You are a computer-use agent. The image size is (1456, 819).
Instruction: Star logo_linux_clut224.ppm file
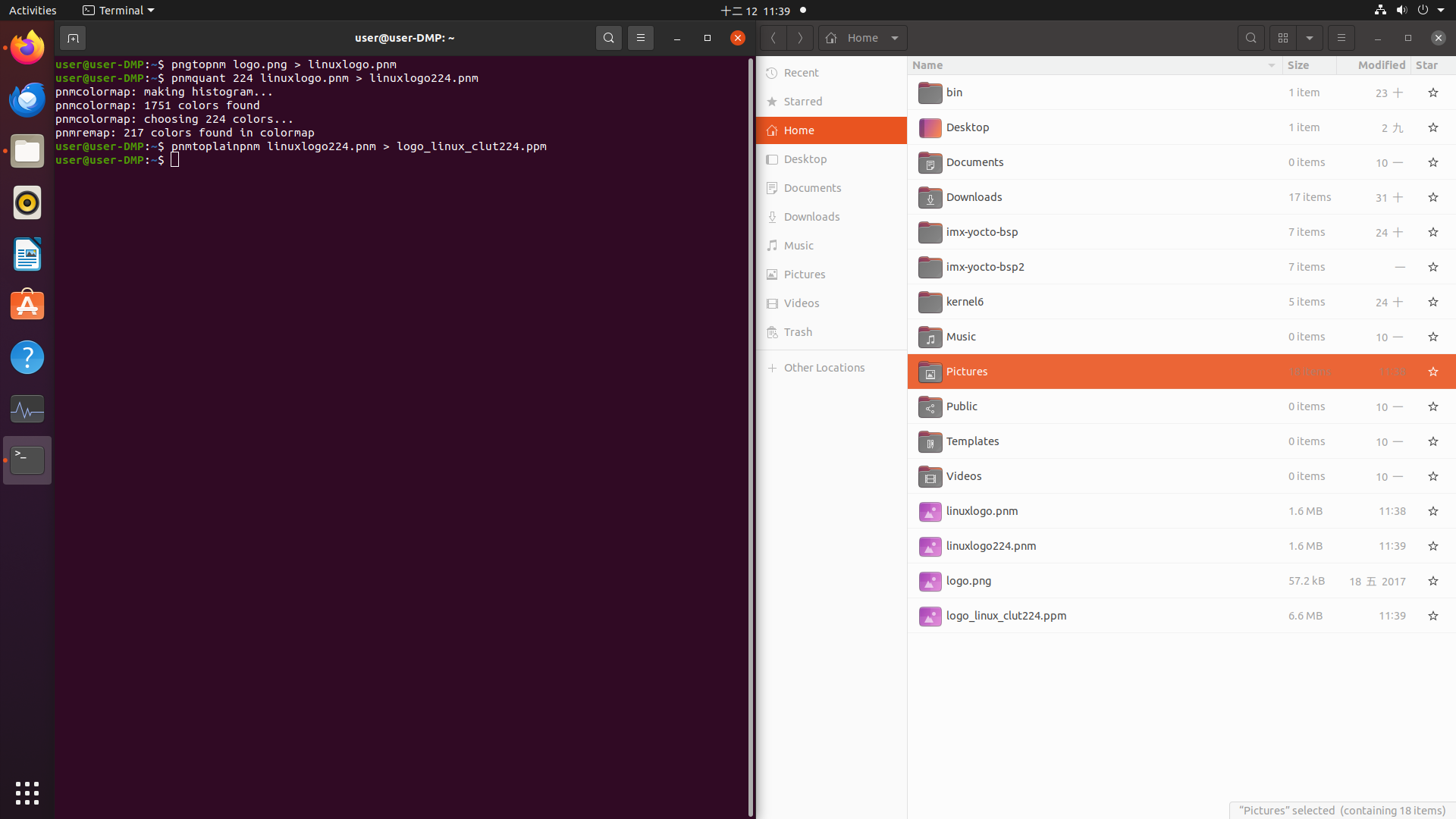pos(1433,616)
